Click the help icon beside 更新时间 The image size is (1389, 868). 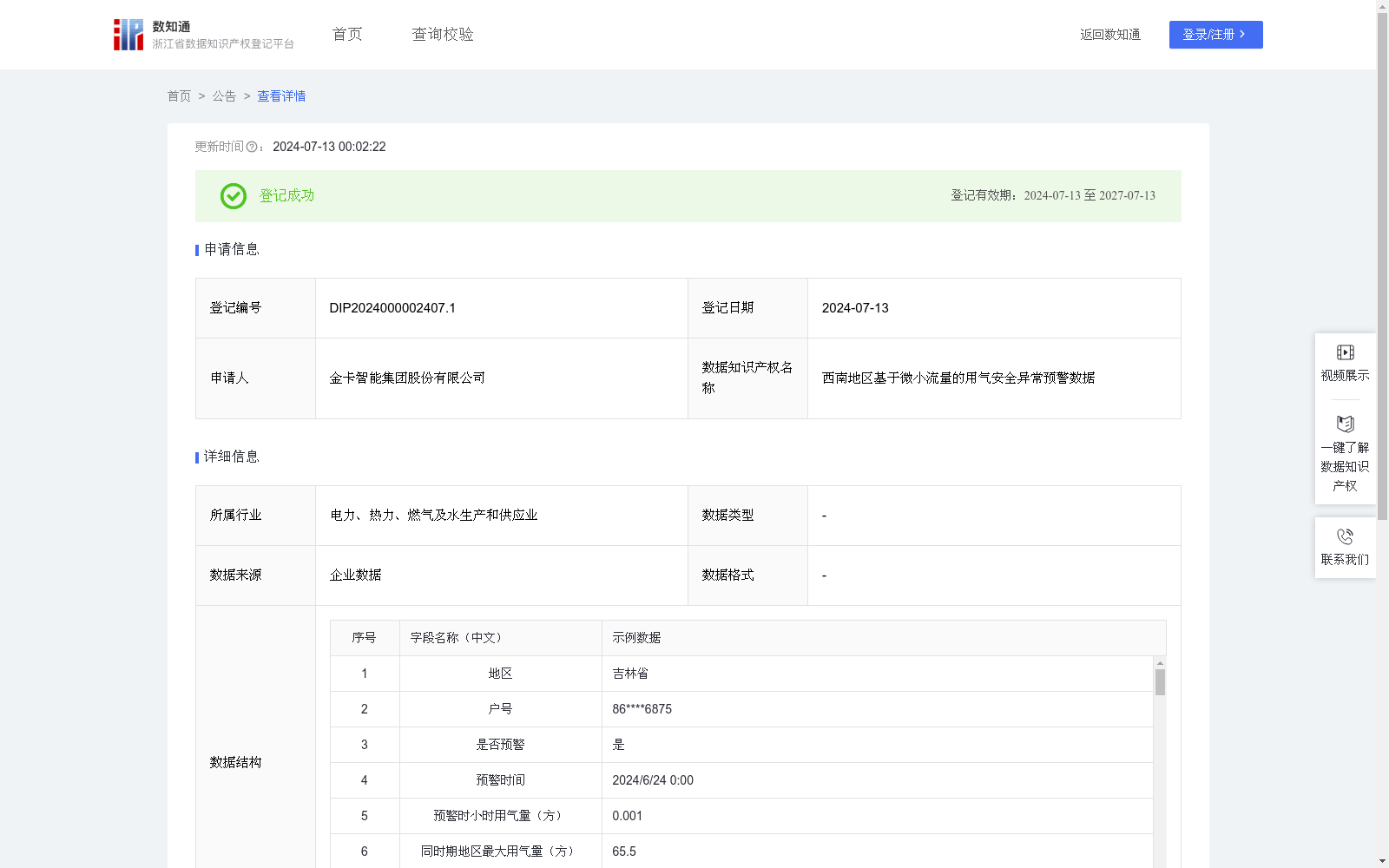pos(252,147)
